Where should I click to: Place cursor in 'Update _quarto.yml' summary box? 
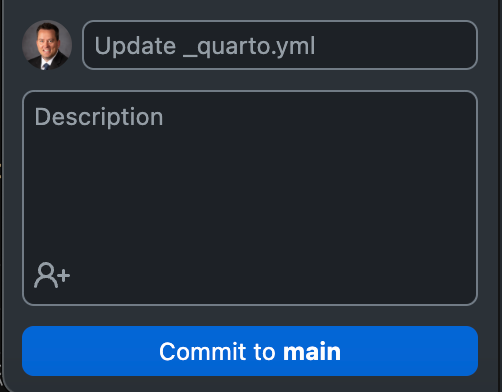click(x=280, y=45)
